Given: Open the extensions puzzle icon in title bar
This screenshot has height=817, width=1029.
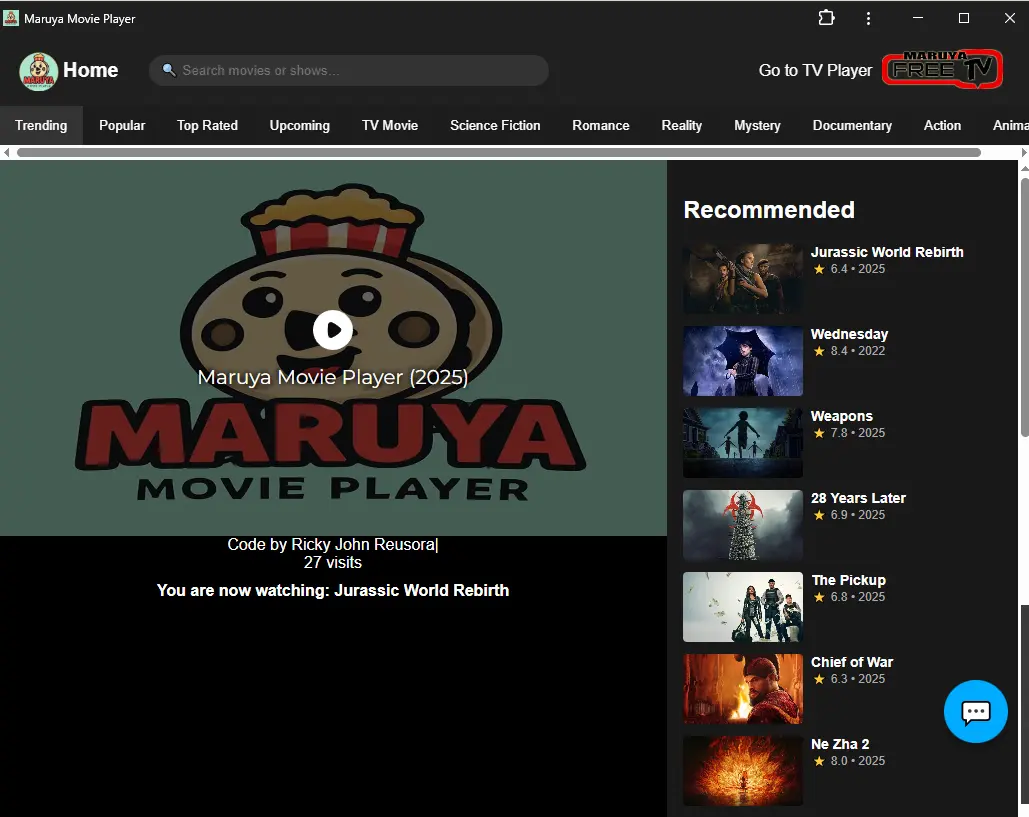Looking at the screenshot, I should click(x=826, y=18).
